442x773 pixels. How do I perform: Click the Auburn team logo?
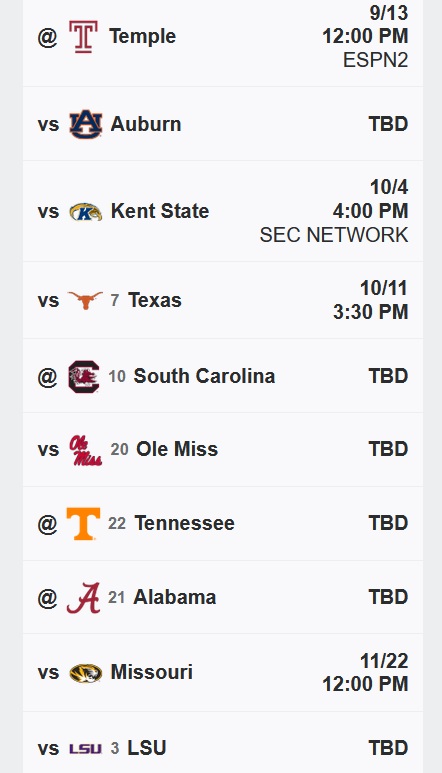tap(85, 124)
